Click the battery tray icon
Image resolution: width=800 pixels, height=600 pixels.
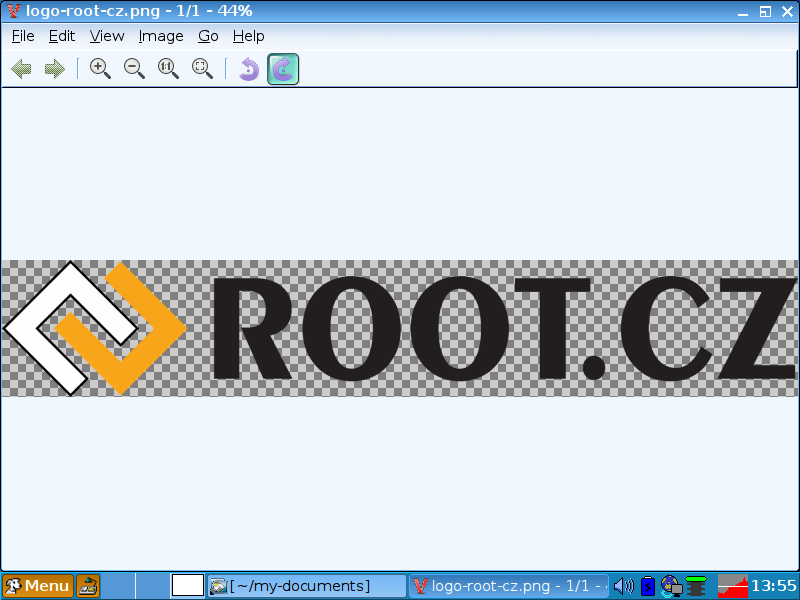pyautogui.click(x=647, y=586)
